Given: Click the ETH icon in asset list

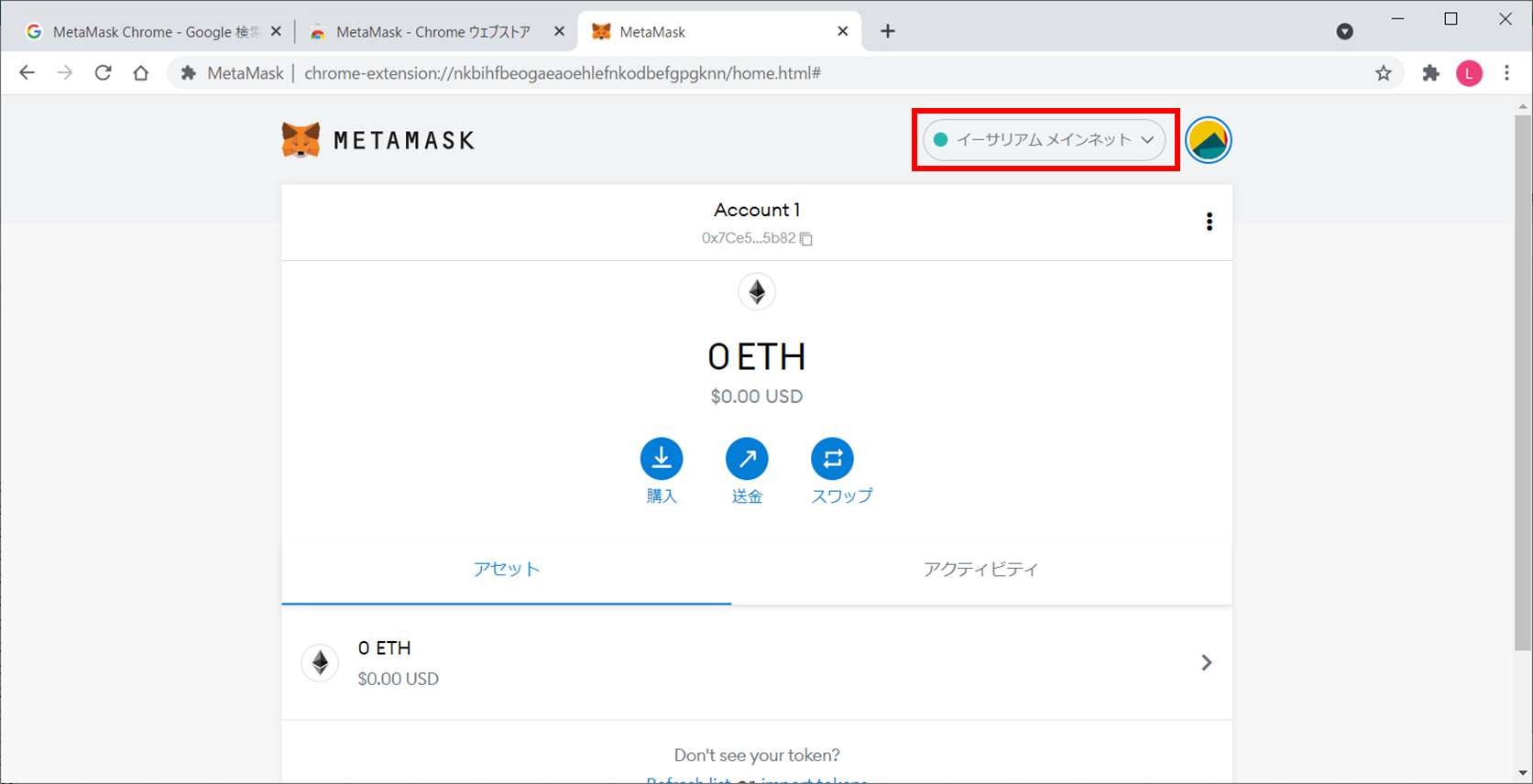Looking at the screenshot, I should [x=320, y=662].
